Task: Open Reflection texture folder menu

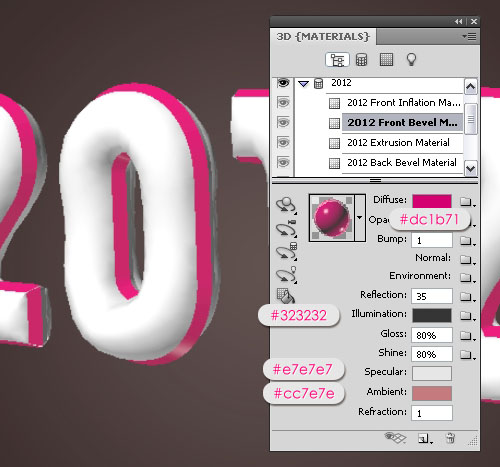Action: [467, 297]
